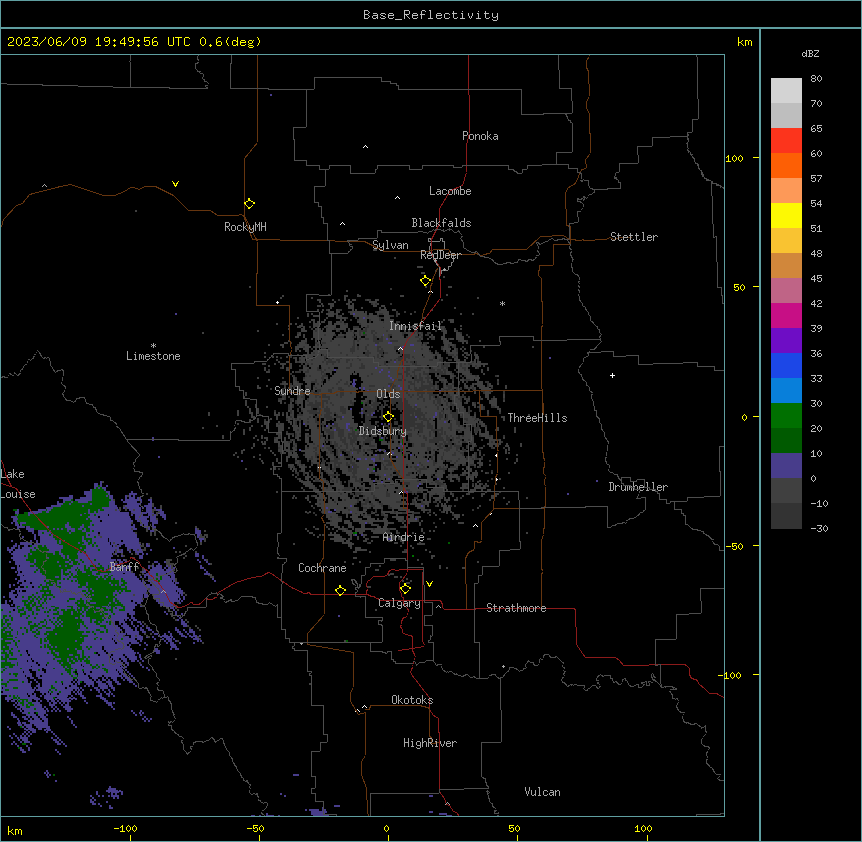Click the Innisfail label

click(415, 326)
